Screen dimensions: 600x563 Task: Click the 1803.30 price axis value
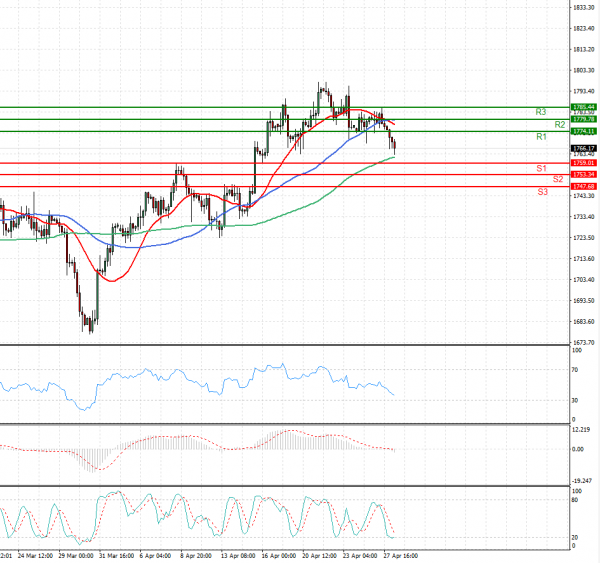click(x=584, y=70)
